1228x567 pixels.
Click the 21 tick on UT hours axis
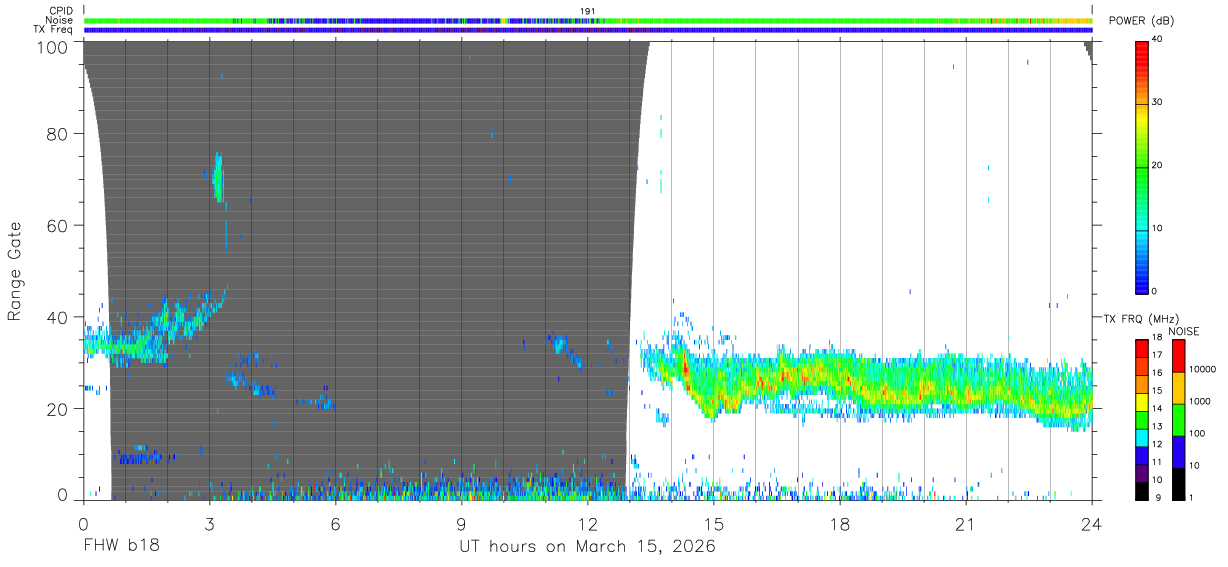tap(965, 523)
